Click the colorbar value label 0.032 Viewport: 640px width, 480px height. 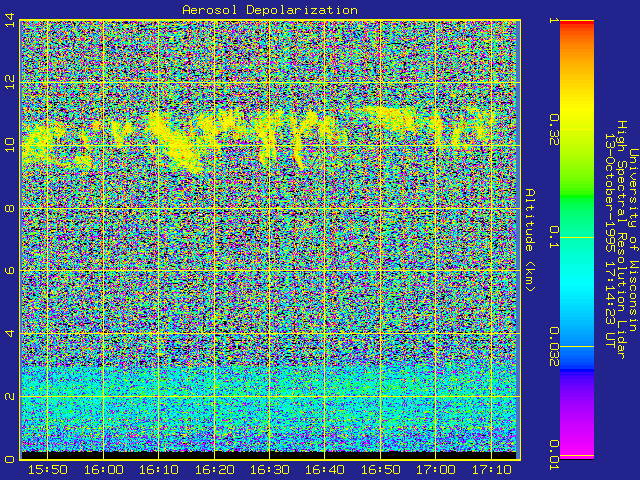[x=554, y=347]
